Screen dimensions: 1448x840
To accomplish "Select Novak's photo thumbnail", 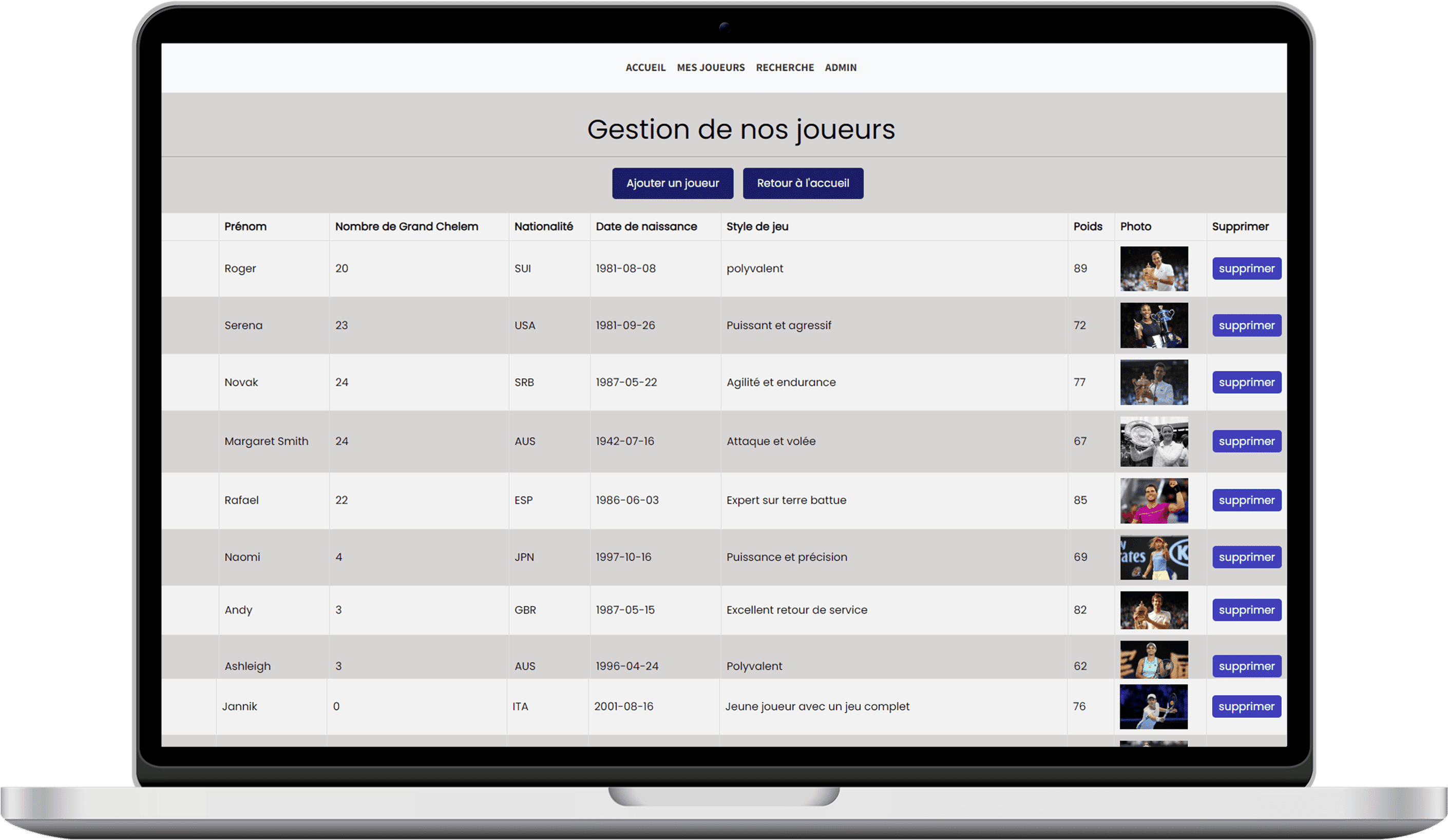I will point(1153,382).
